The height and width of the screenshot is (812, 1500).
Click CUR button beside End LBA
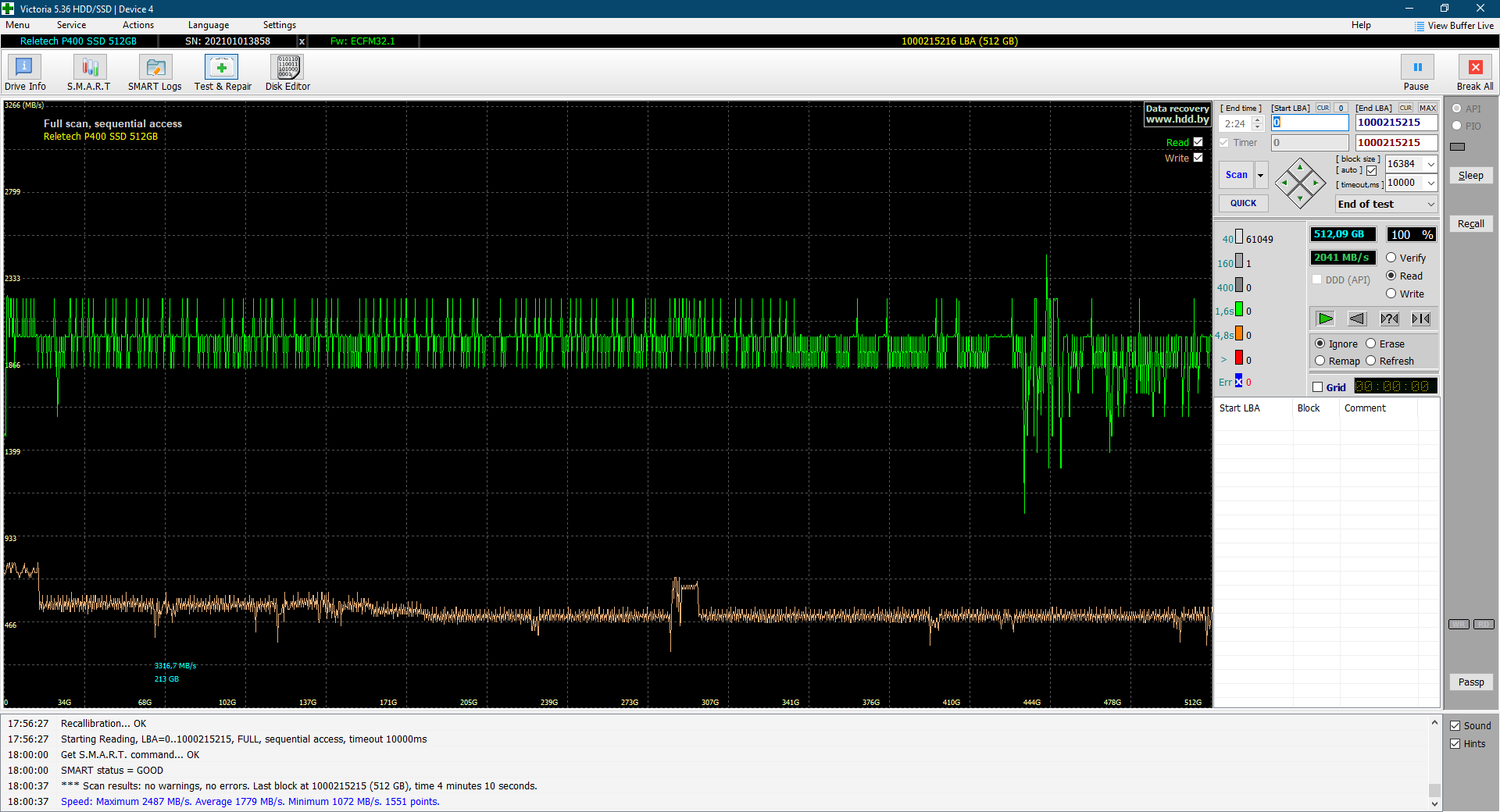point(1406,108)
